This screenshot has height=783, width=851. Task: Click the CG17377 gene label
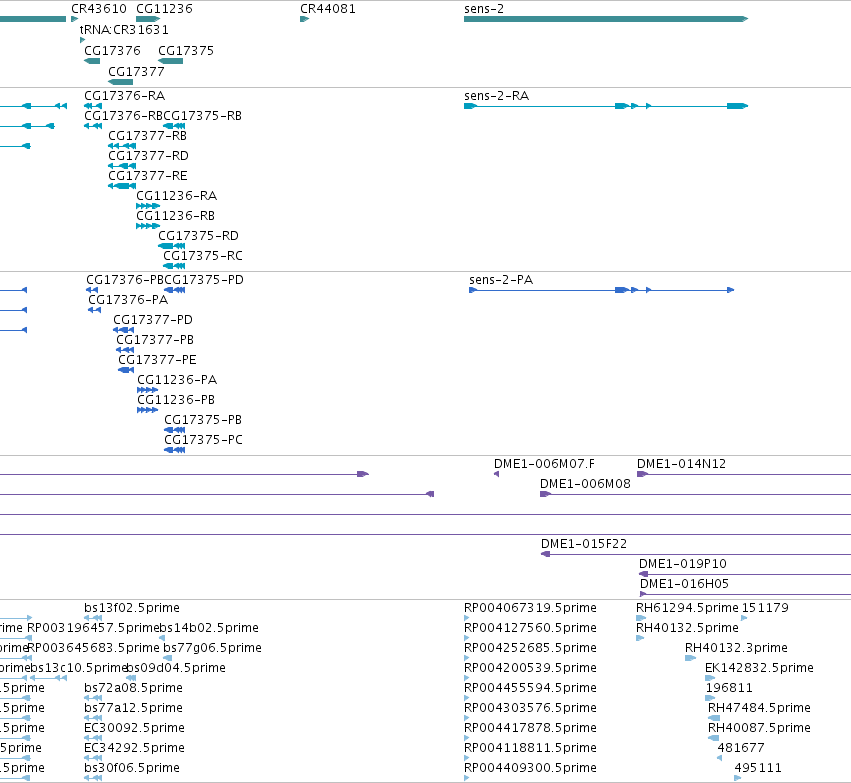coord(136,72)
